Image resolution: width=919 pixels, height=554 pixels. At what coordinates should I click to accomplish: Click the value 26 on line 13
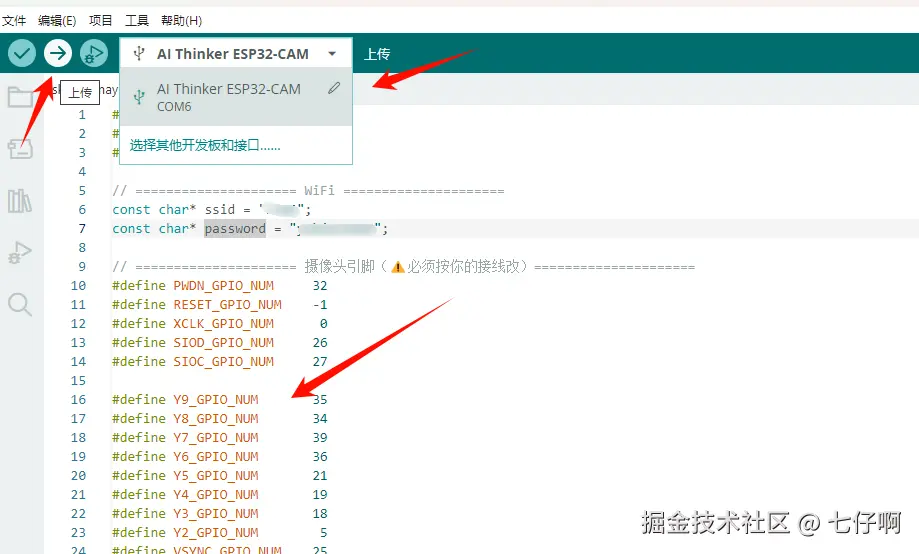[x=320, y=342]
